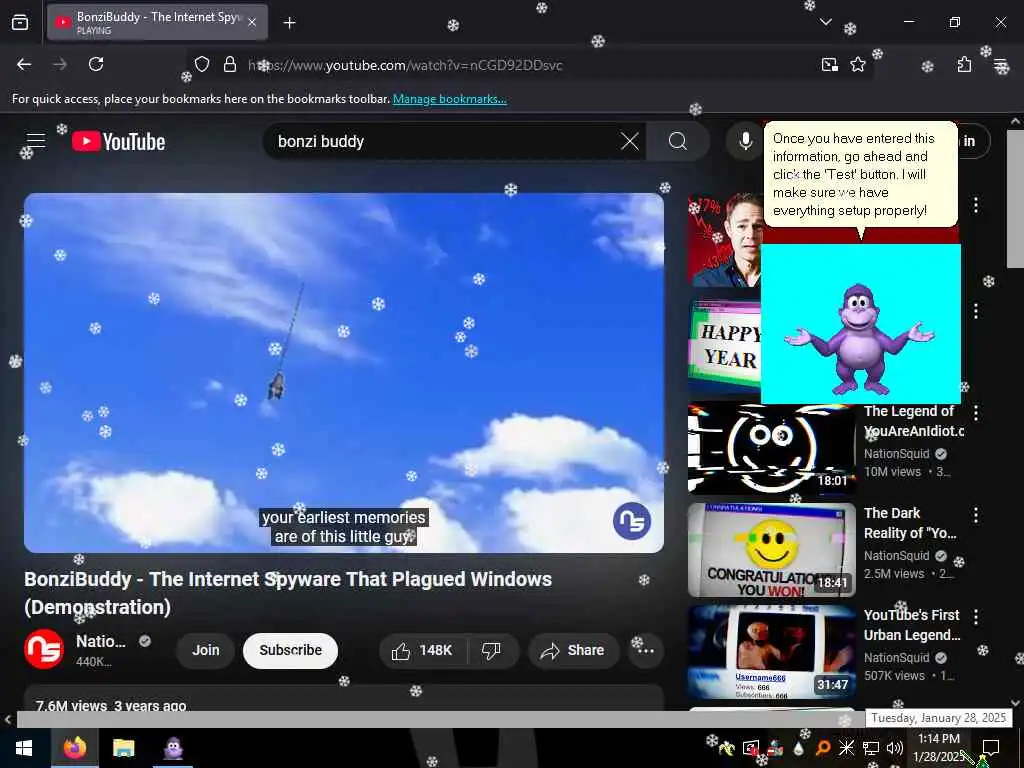Open network status tray icon
This screenshot has height=768, width=1024.
click(x=871, y=748)
